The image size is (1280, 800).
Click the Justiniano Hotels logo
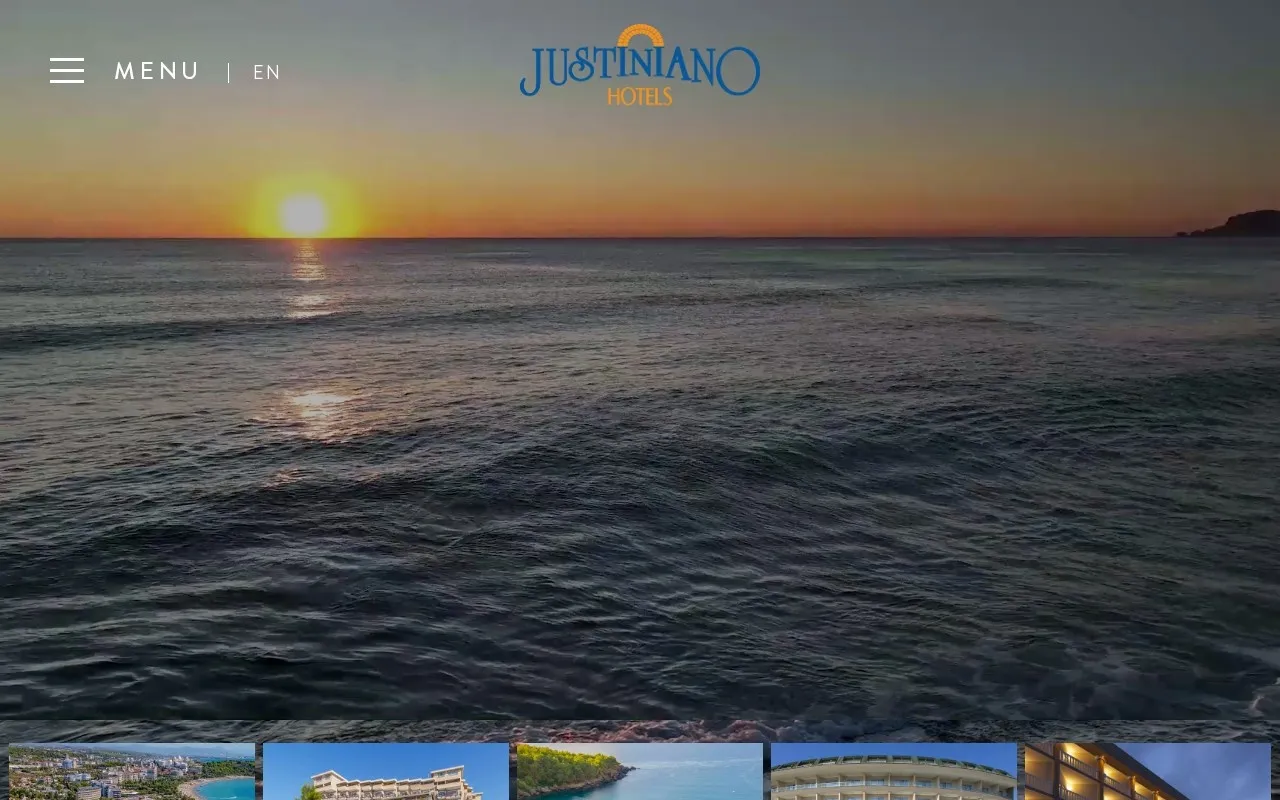[x=640, y=65]
